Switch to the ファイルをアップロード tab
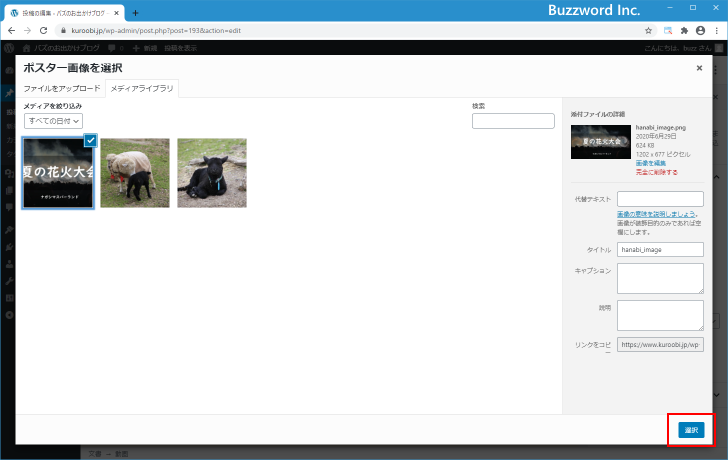The height and width of the screenshot is (460, 728). (x=62, y=89)
